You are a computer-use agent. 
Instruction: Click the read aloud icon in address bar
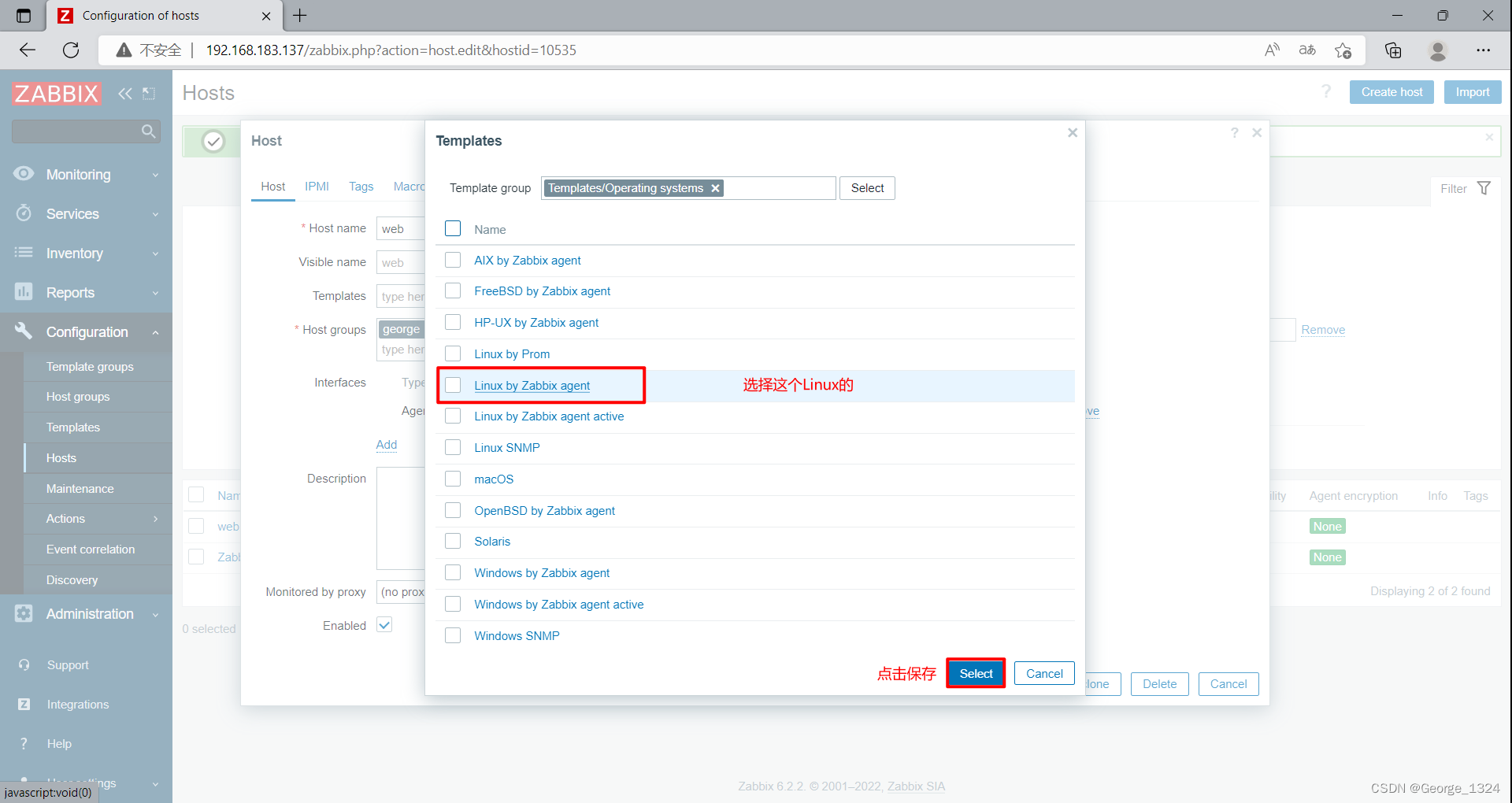pyautogui.click(x=1272, y=50)
